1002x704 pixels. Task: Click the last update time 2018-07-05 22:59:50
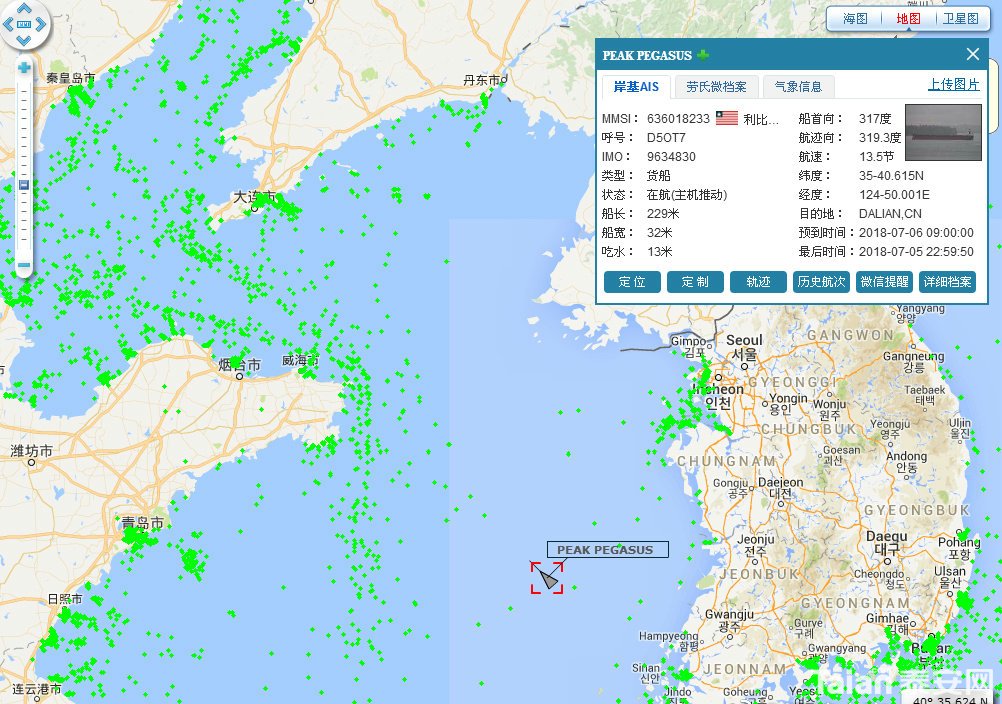[916, 252]
